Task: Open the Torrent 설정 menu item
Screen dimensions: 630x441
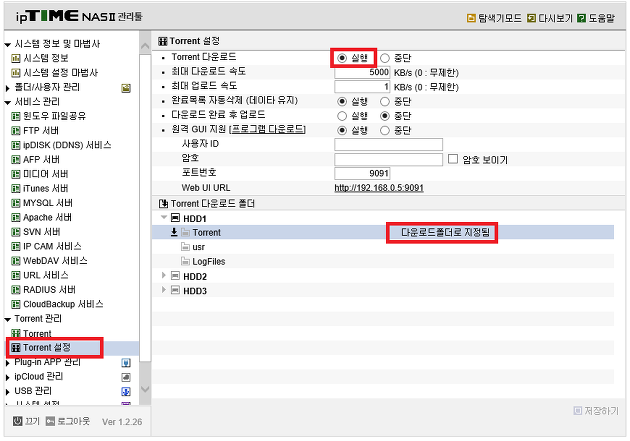Action: coord(47,348)
